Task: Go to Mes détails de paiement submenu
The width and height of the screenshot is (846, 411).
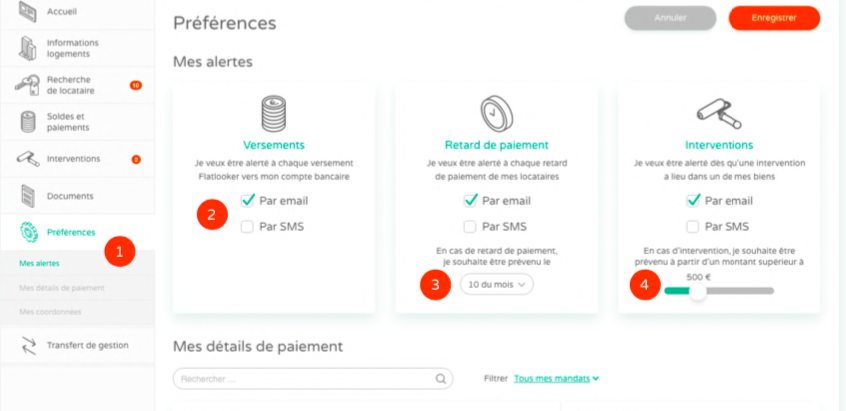Action: pyautogui.click(x=62, y=288)
